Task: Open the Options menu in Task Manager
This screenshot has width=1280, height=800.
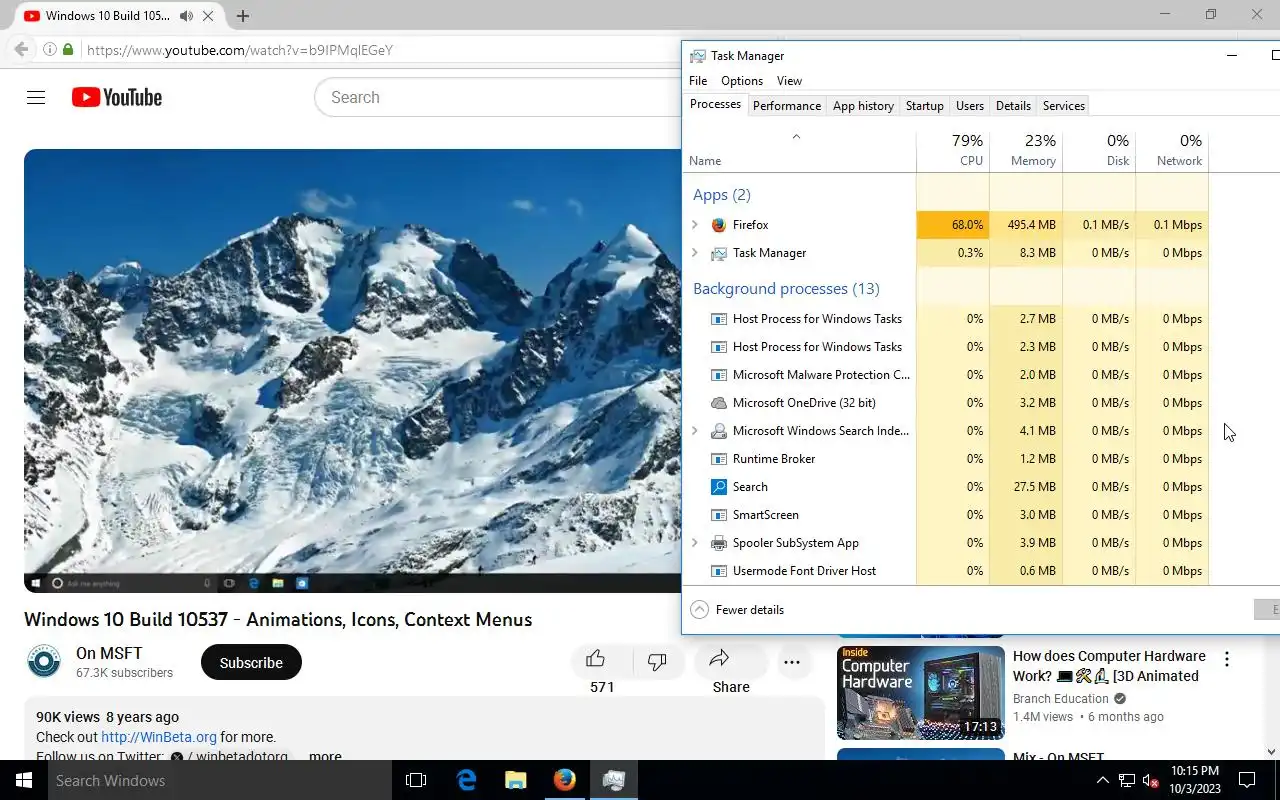Action: (x=742, y=81)
